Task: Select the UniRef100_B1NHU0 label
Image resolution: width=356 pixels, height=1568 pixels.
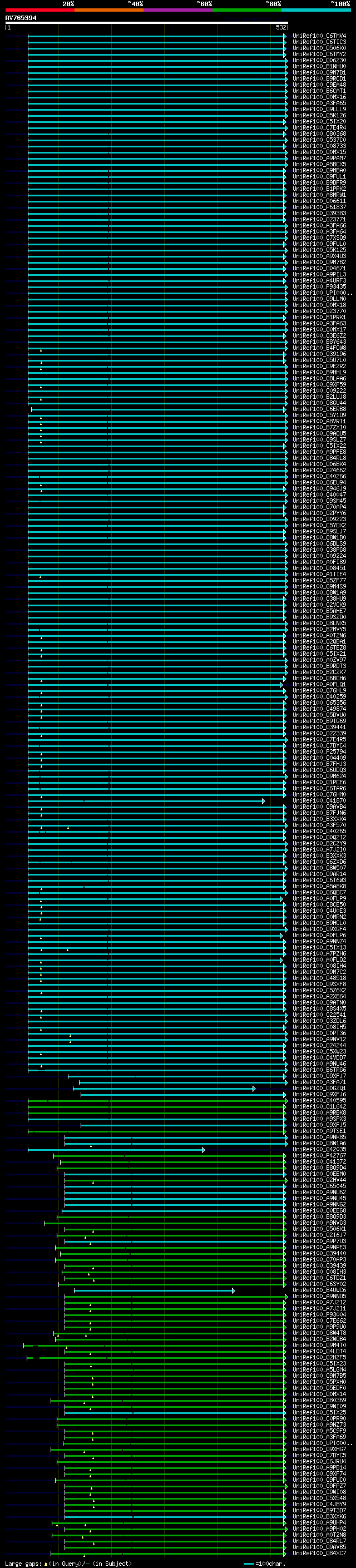Action: click(x=319, y=66)
